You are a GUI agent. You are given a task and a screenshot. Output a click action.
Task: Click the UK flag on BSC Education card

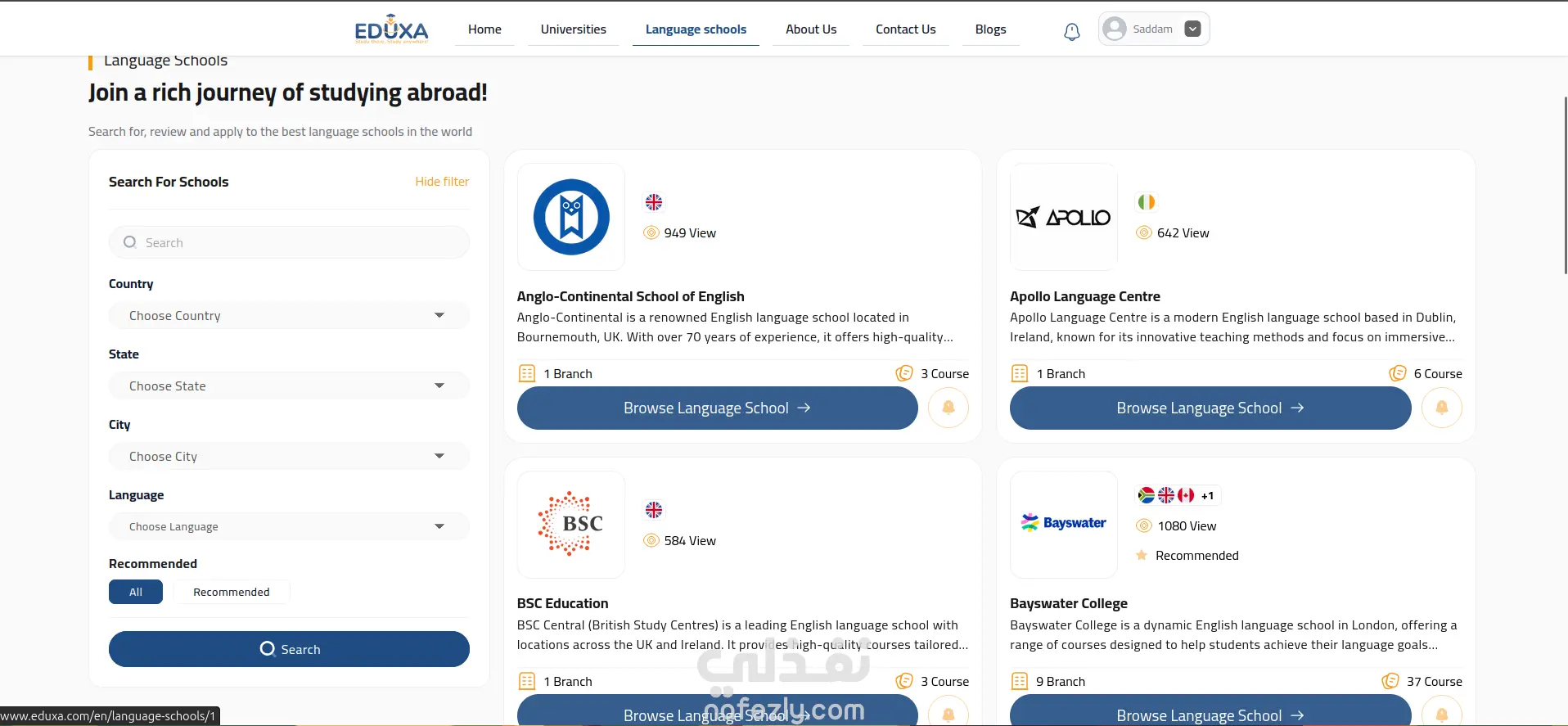(654, 510)
